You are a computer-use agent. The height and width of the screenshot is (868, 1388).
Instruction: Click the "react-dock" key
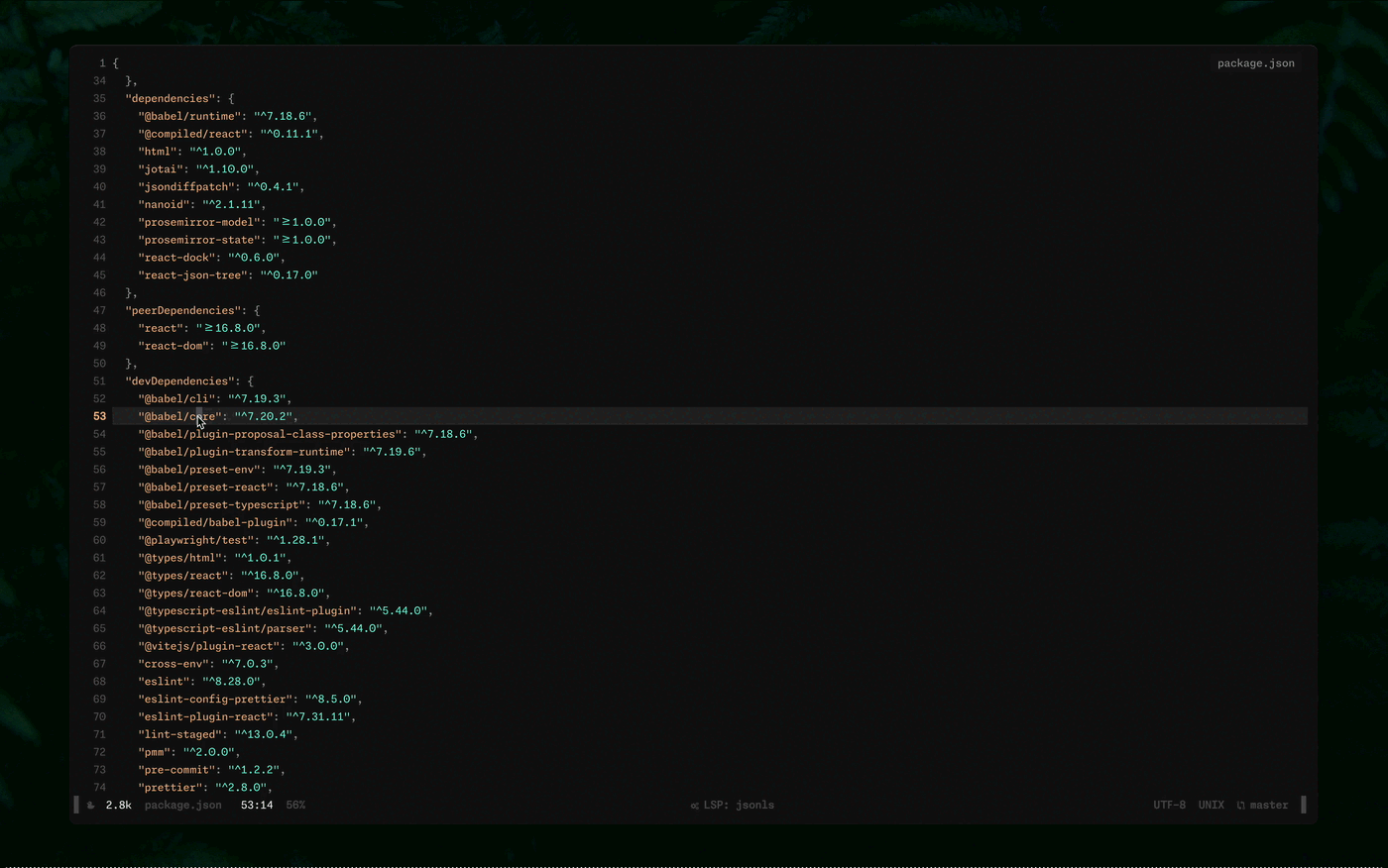[x=176, y=258]
